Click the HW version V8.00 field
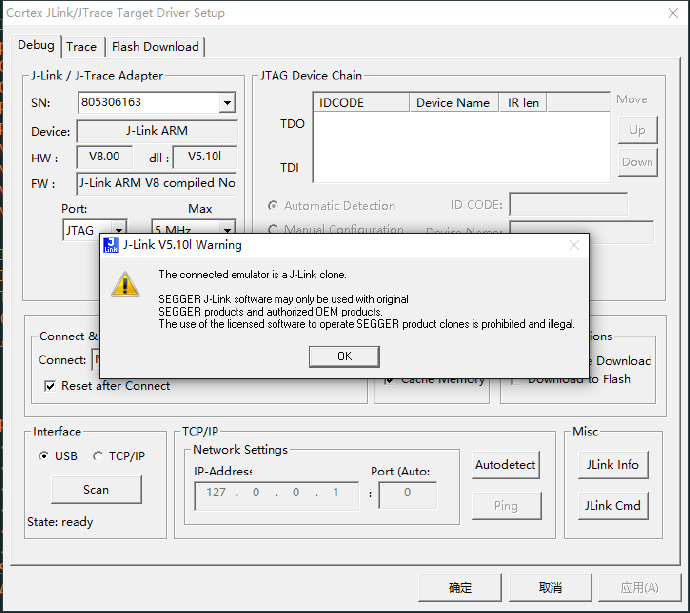690x613 pixels. point(104,157)
